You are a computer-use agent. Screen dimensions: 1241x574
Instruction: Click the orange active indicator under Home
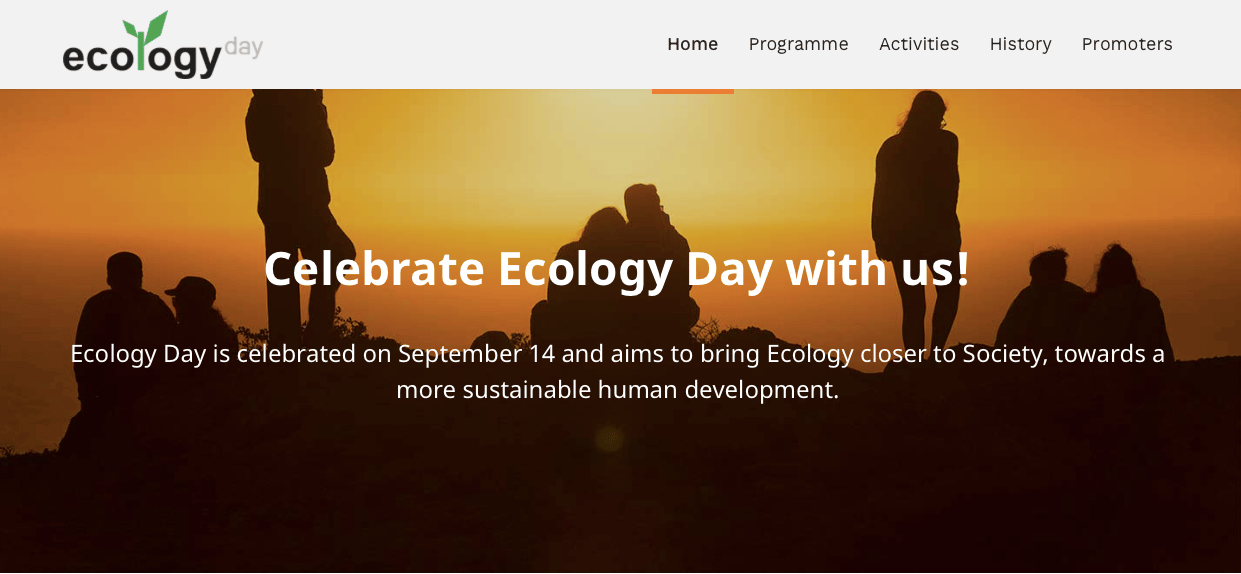(x=692, y=91)
